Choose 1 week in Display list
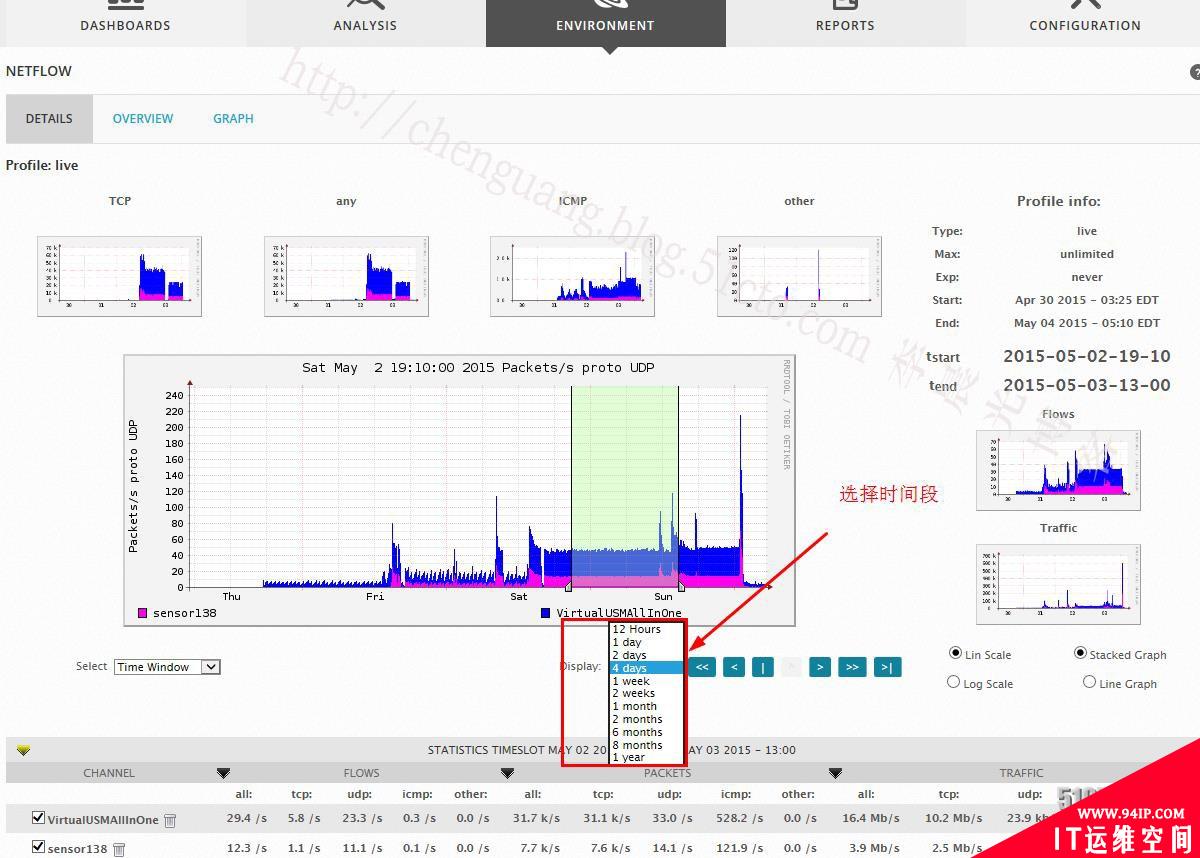1200x858 pixels. pos(647,681)
